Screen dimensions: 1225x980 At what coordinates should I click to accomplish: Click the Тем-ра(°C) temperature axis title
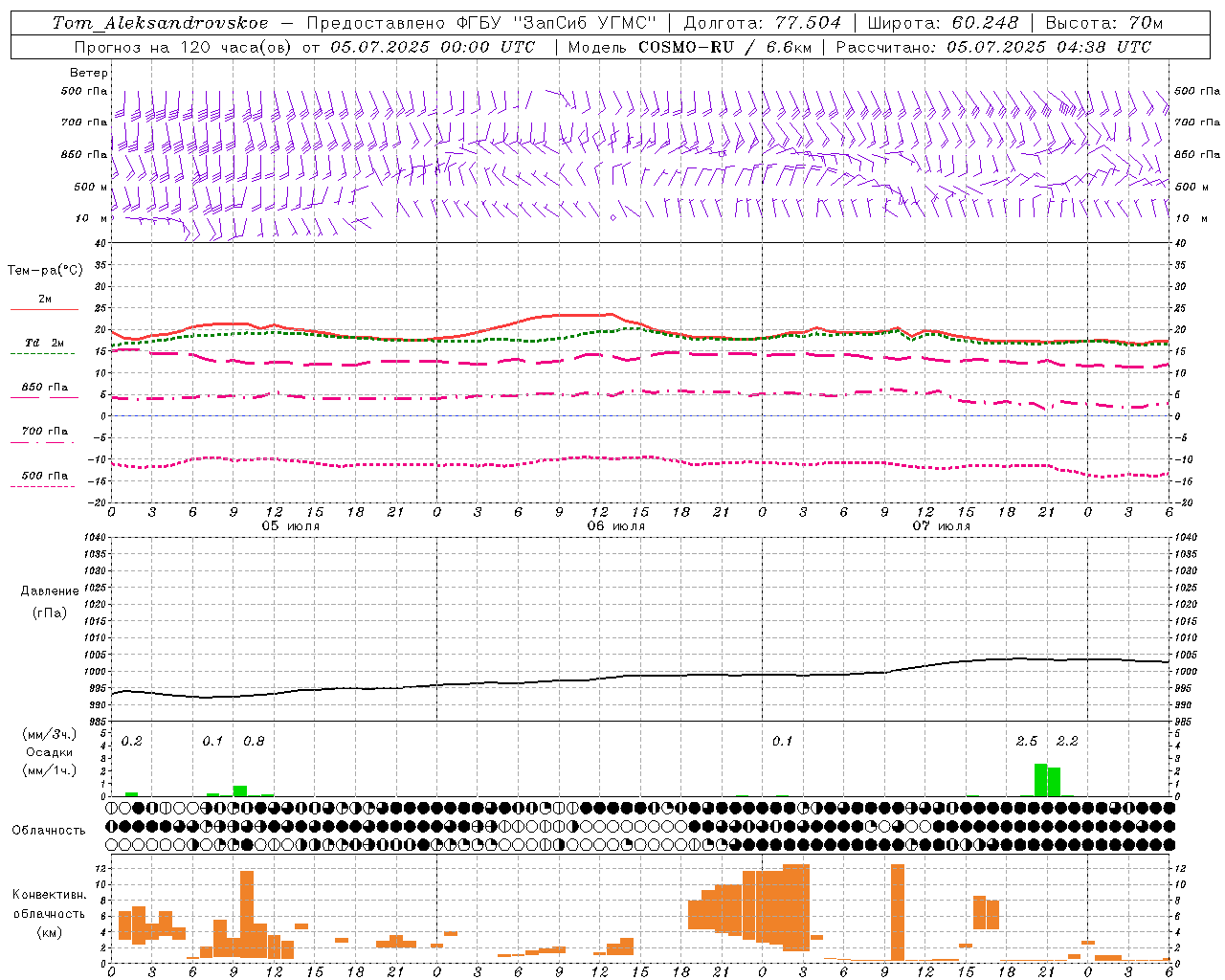(x=45, y=271)
